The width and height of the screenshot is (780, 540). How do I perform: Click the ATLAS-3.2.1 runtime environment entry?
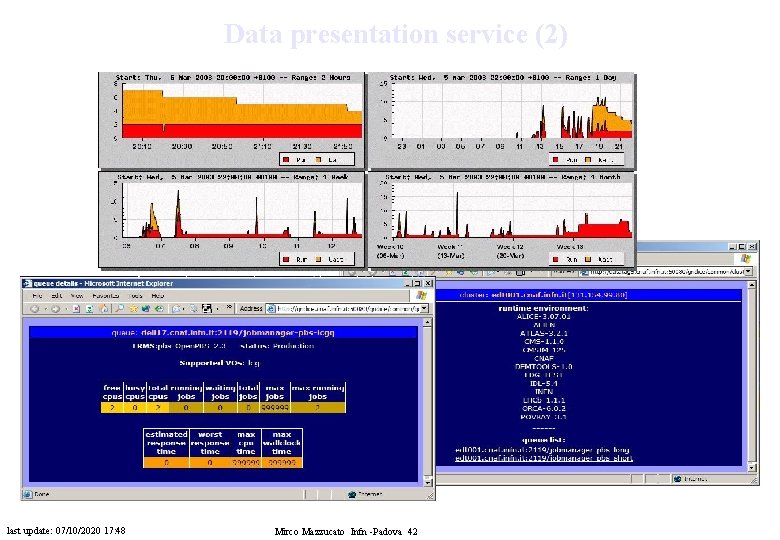pyautogui.click(x=543, y=333)
